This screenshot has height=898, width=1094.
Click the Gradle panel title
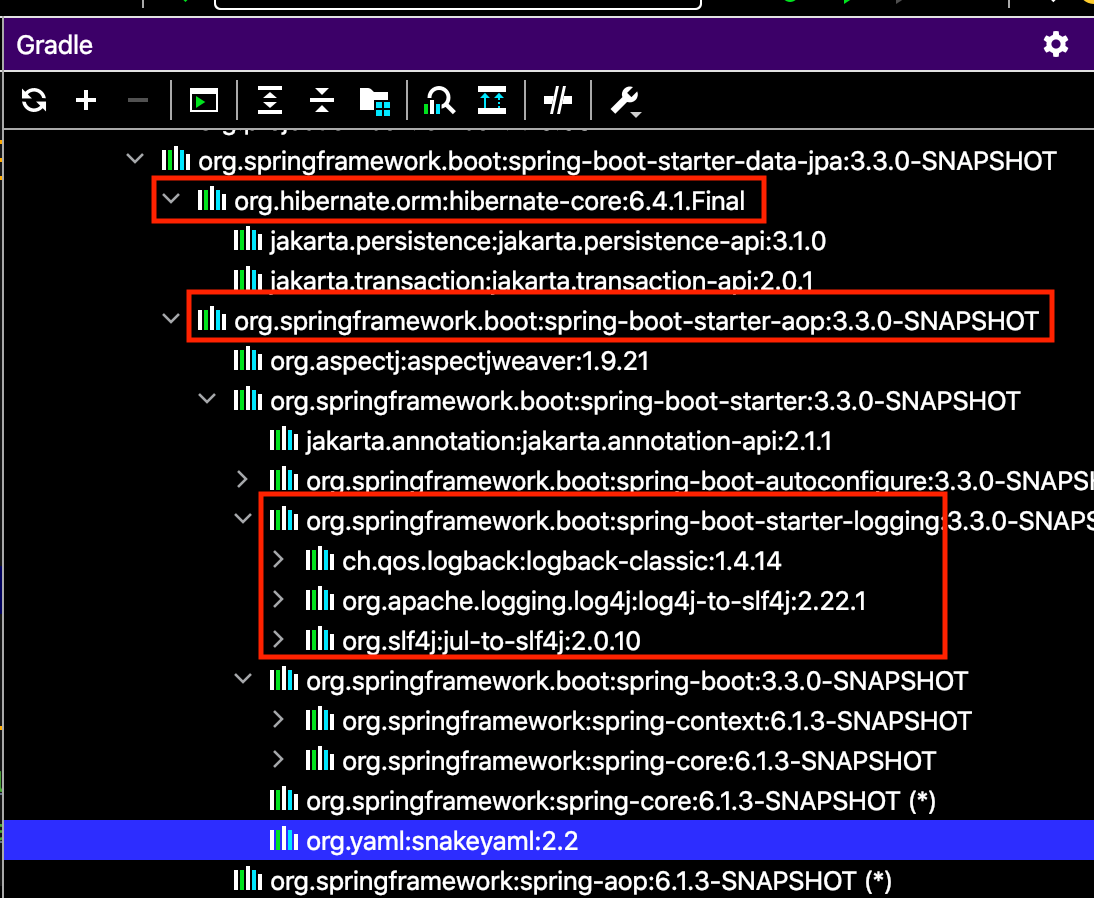(54, 45)
